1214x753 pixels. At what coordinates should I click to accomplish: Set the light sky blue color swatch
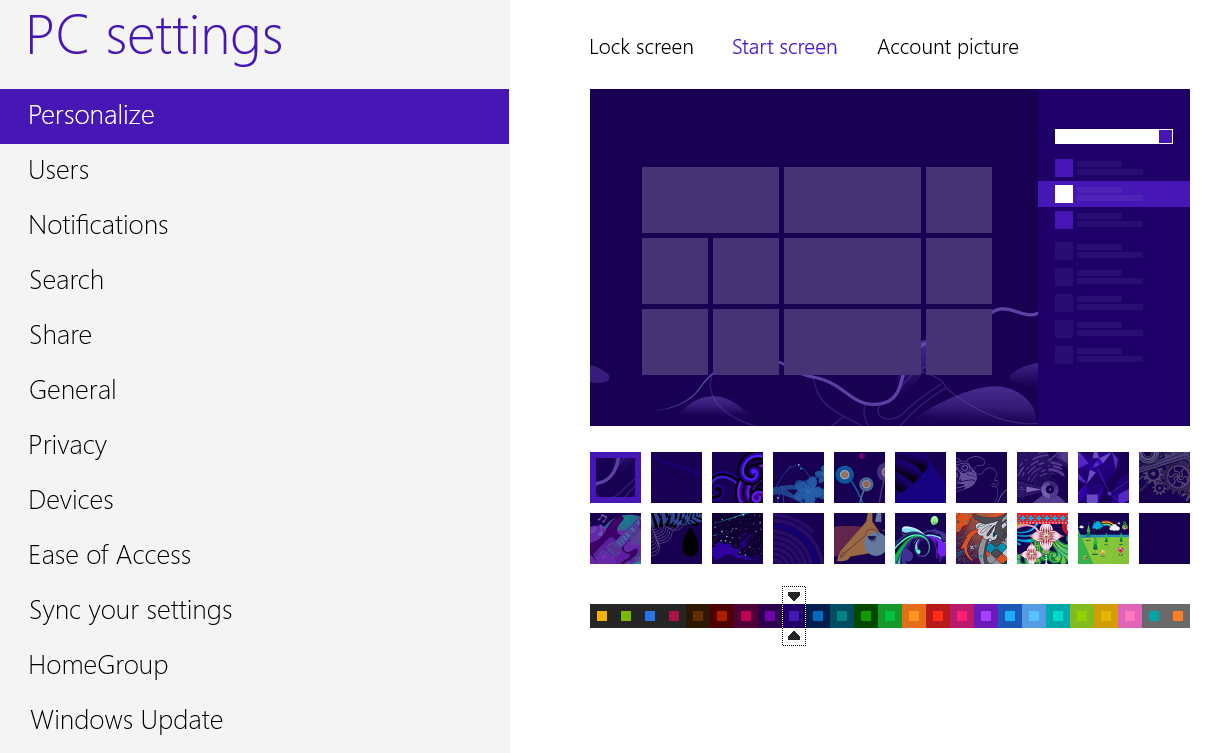1034,616
